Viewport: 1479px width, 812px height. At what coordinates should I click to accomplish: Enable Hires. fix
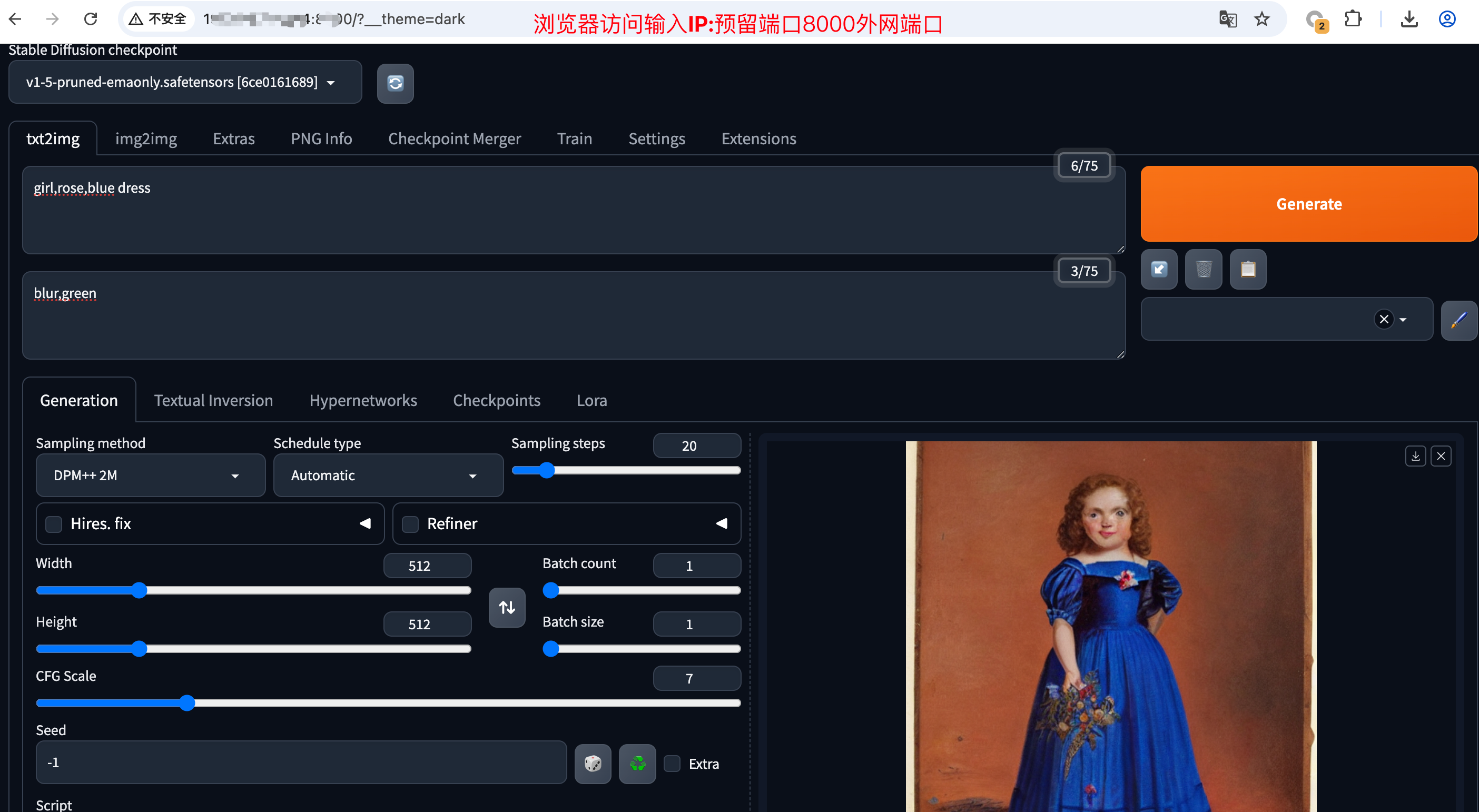click(x=53, y=524)
